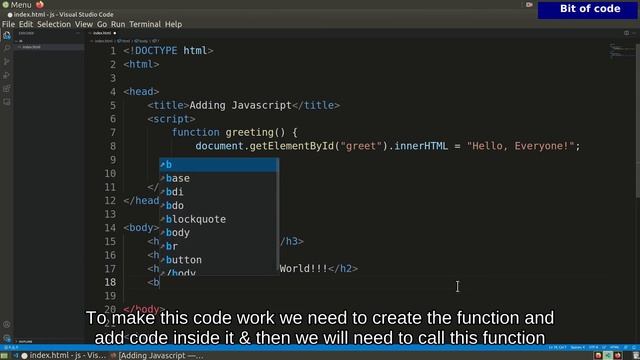This screenshot has width=640, height=360.
Task: Collapse the project folder in Explorer
Action: coord(20,41)
